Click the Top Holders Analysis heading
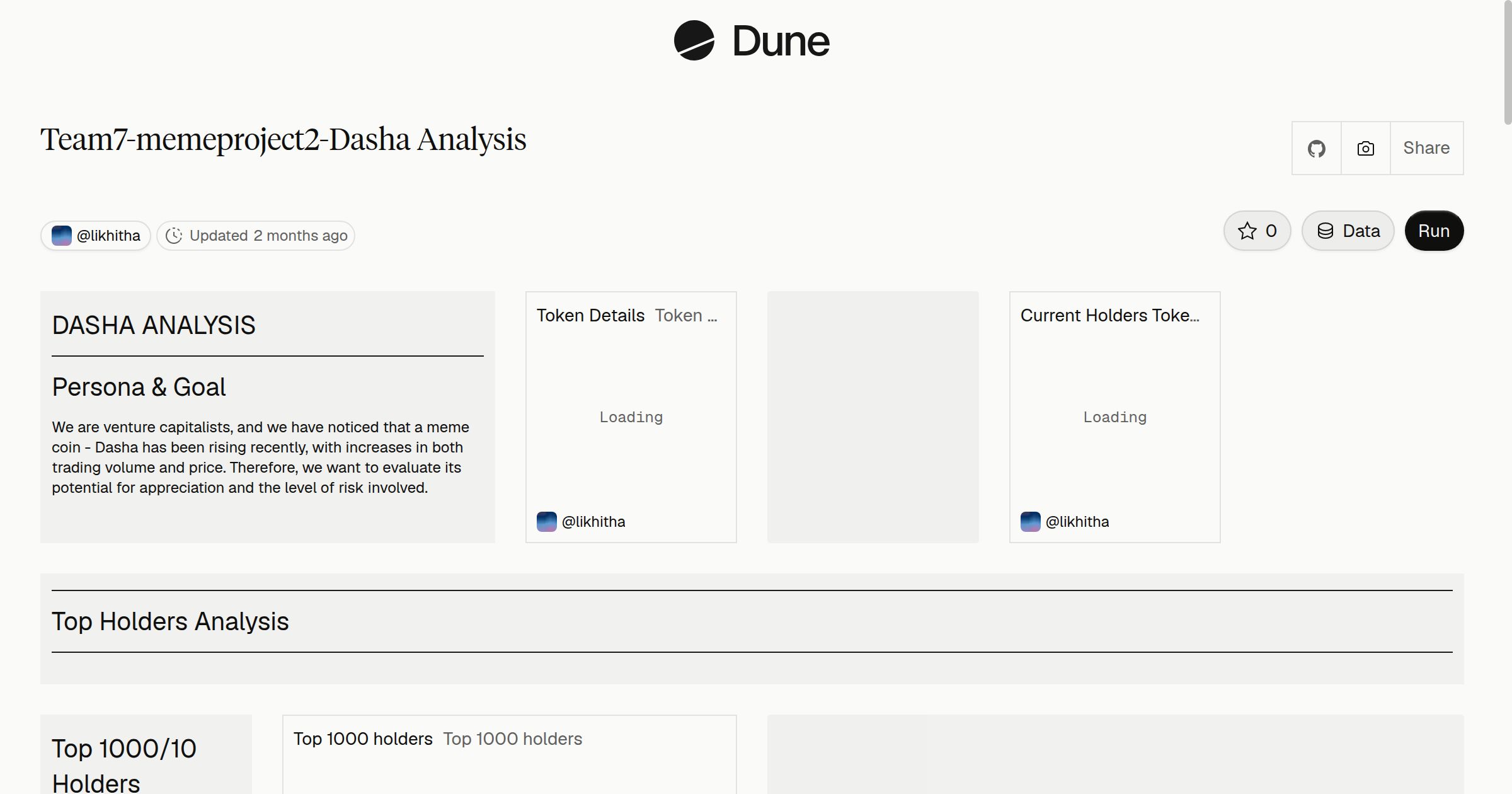This screenshot has height=794, width=1512. point(170,621)
